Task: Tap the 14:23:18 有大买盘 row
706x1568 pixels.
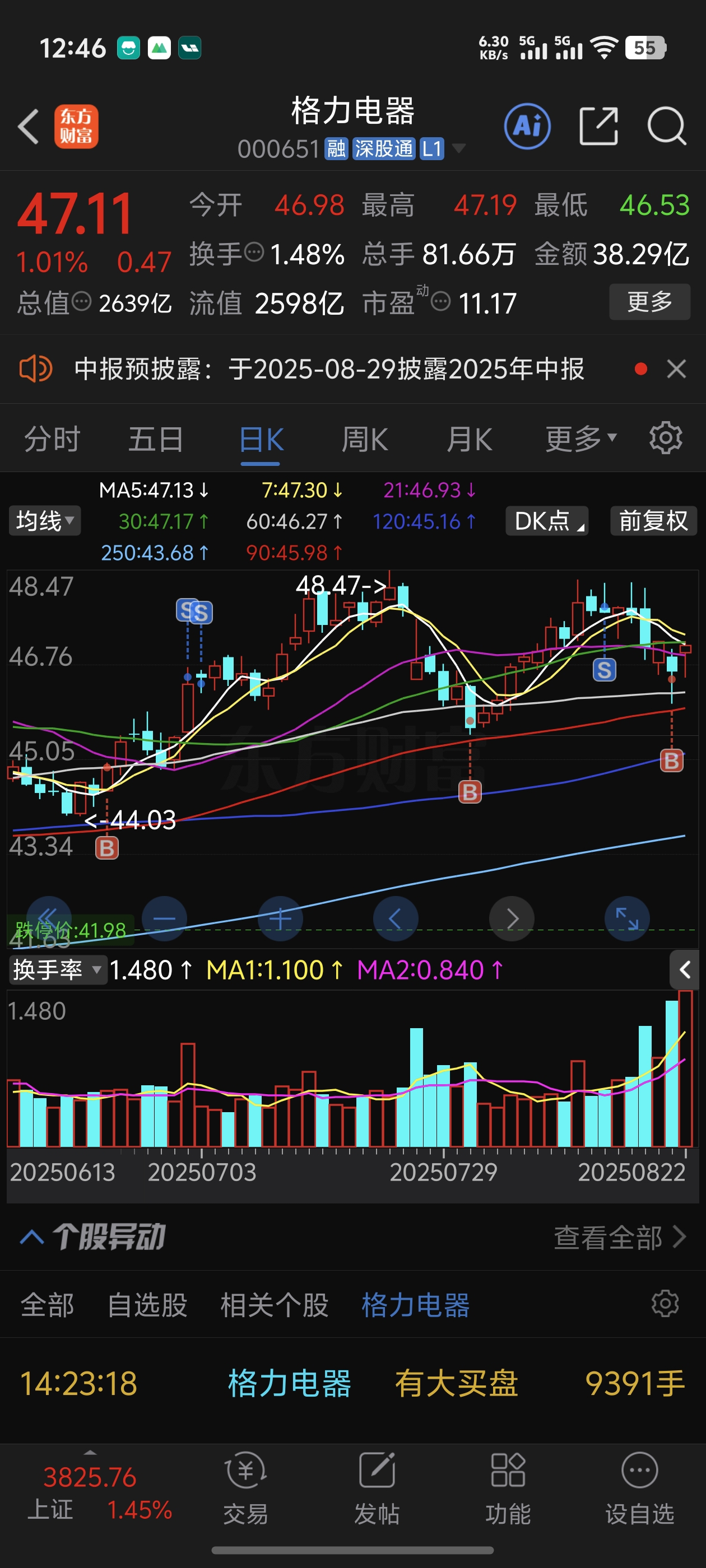Action: pos(352,1383)
